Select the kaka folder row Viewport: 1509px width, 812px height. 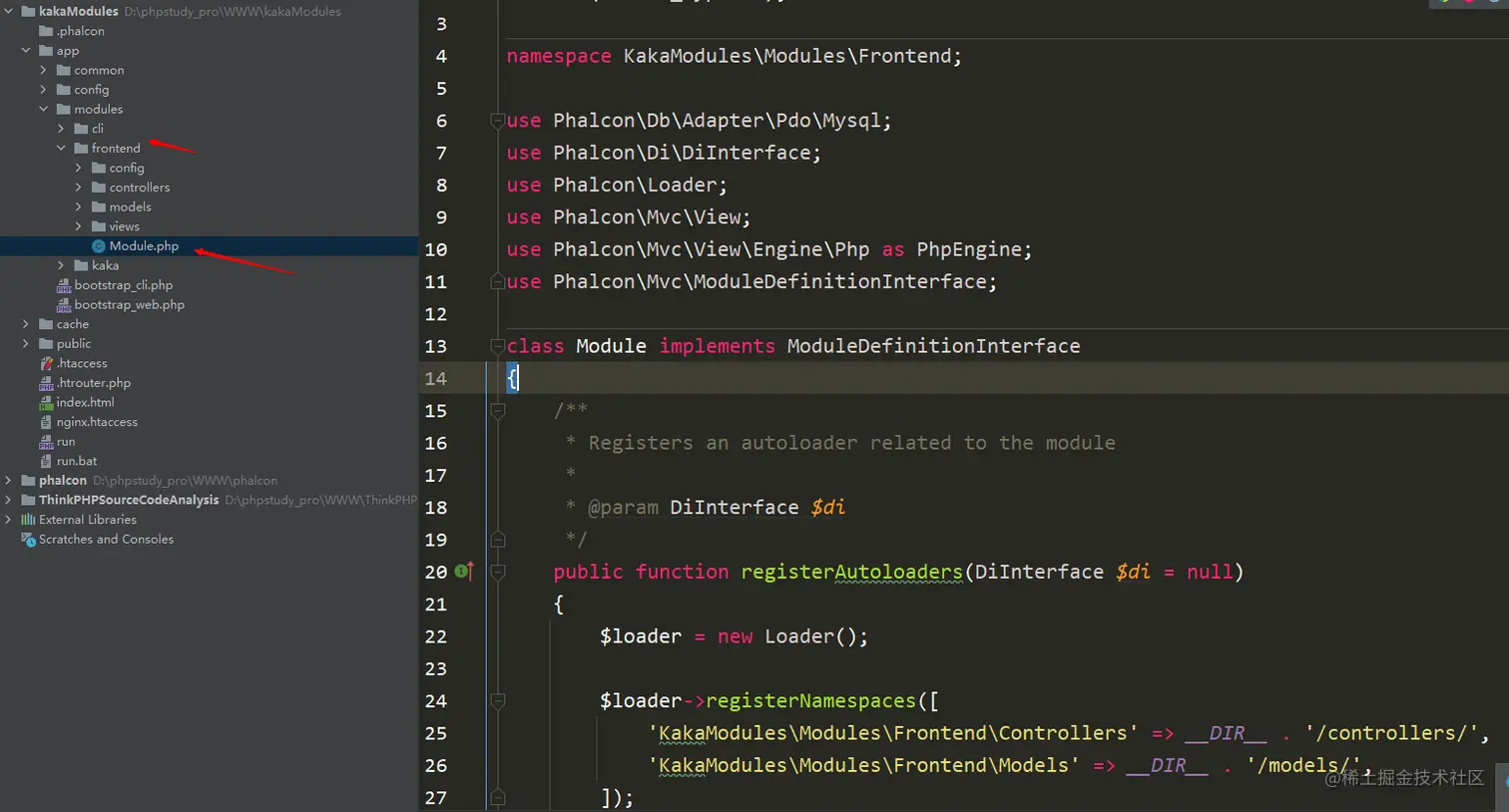pyautogui.click(x=209, y=265)
